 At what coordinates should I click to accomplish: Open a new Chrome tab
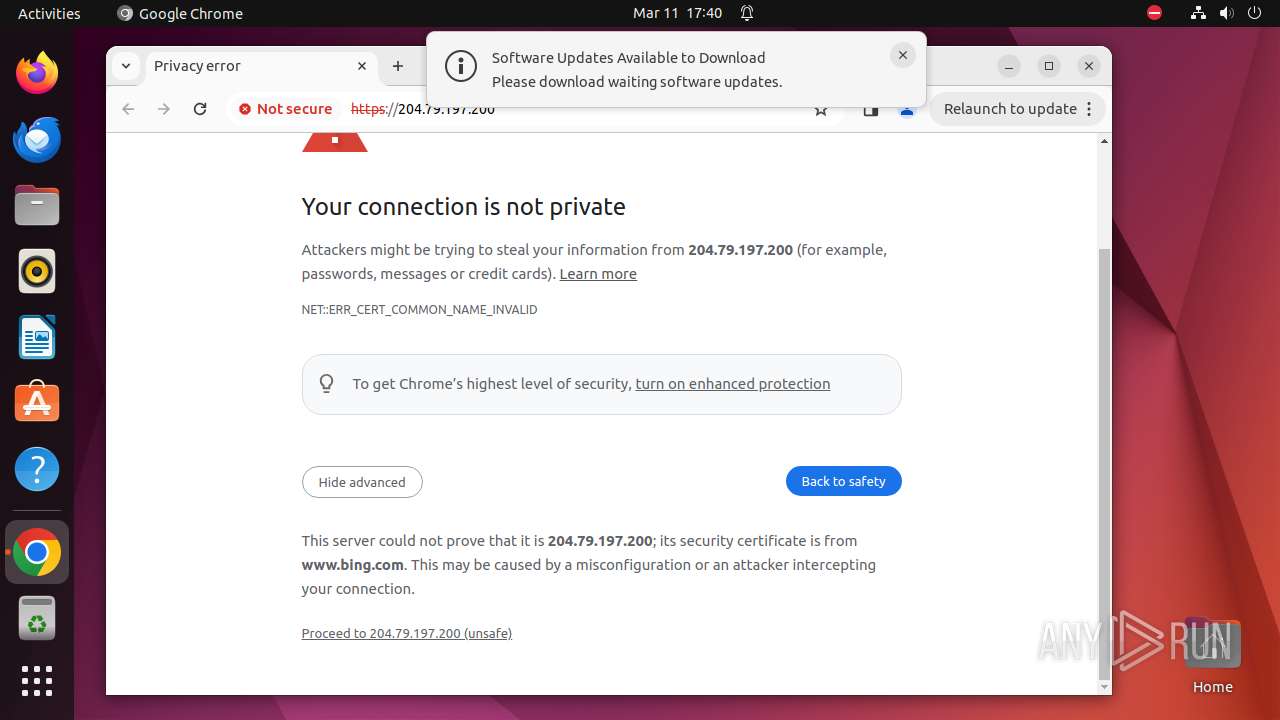coord(398,66)
